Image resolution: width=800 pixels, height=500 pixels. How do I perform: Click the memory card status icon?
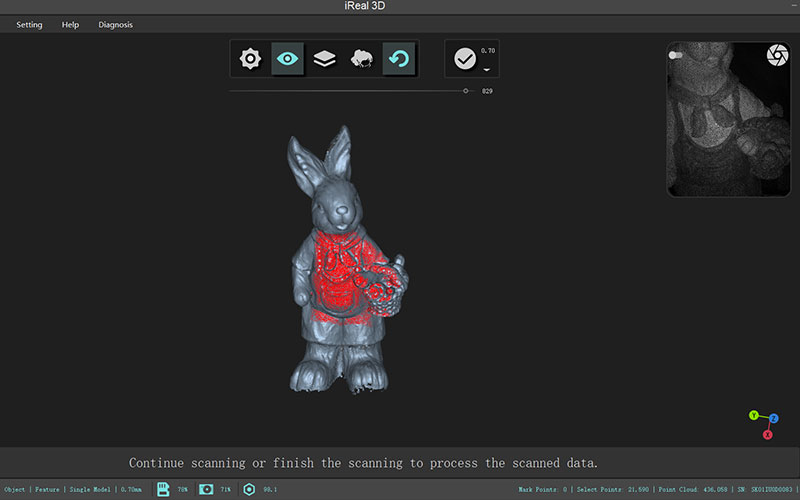click(x=165, y=489)
